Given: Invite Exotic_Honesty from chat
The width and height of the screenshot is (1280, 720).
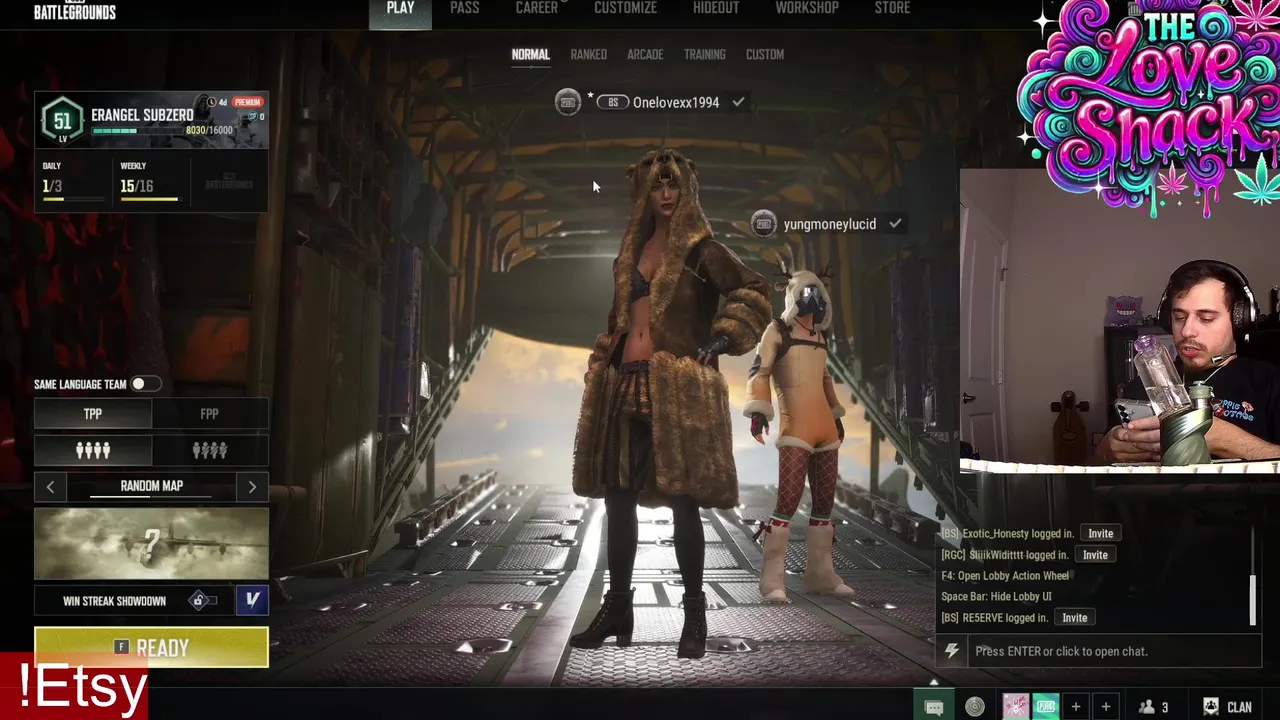Looking at the screenshot, I should (x=1100, y=534).
